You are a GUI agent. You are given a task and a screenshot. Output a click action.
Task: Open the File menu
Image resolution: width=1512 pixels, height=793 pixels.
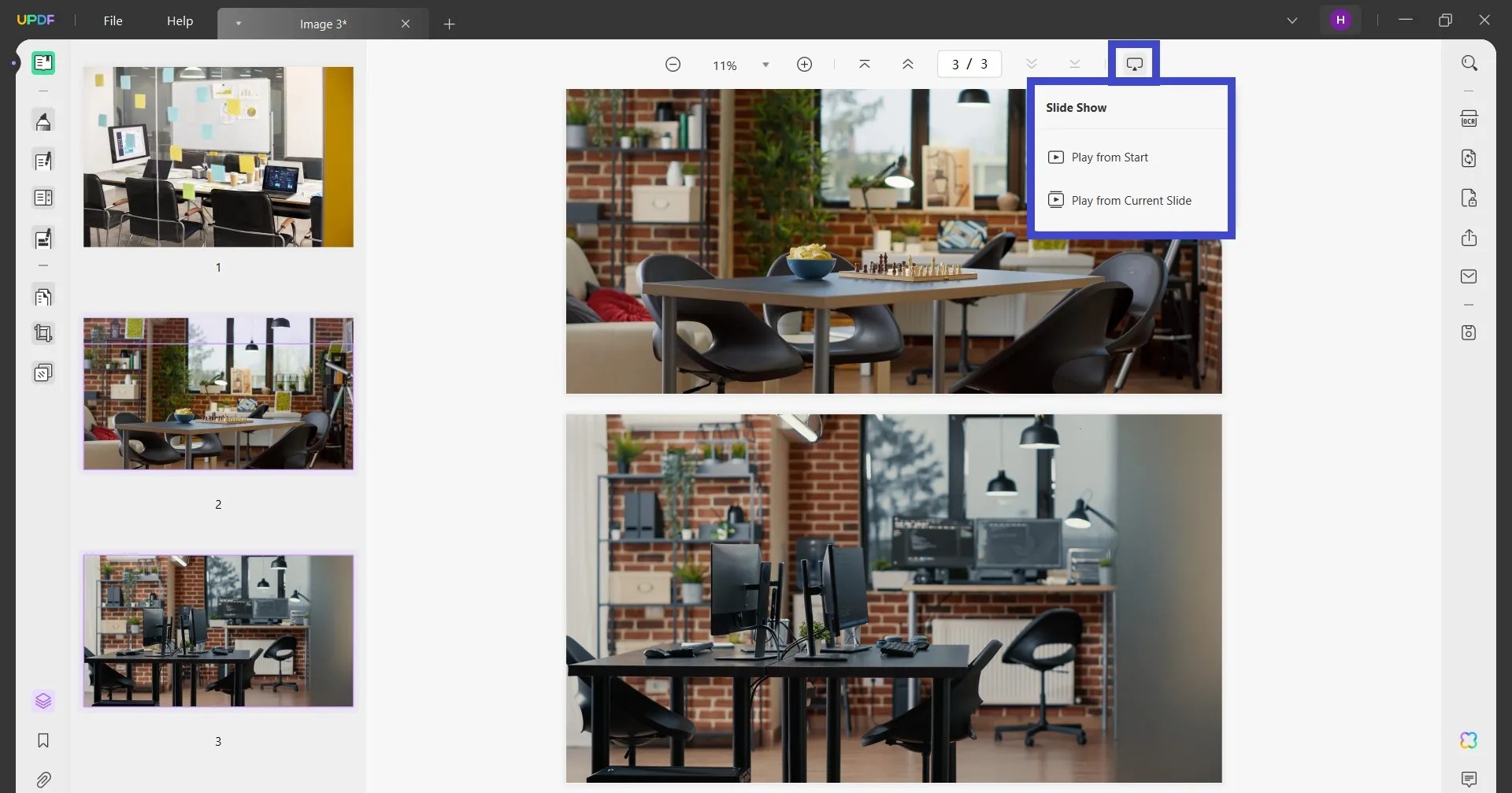point(113,20)
